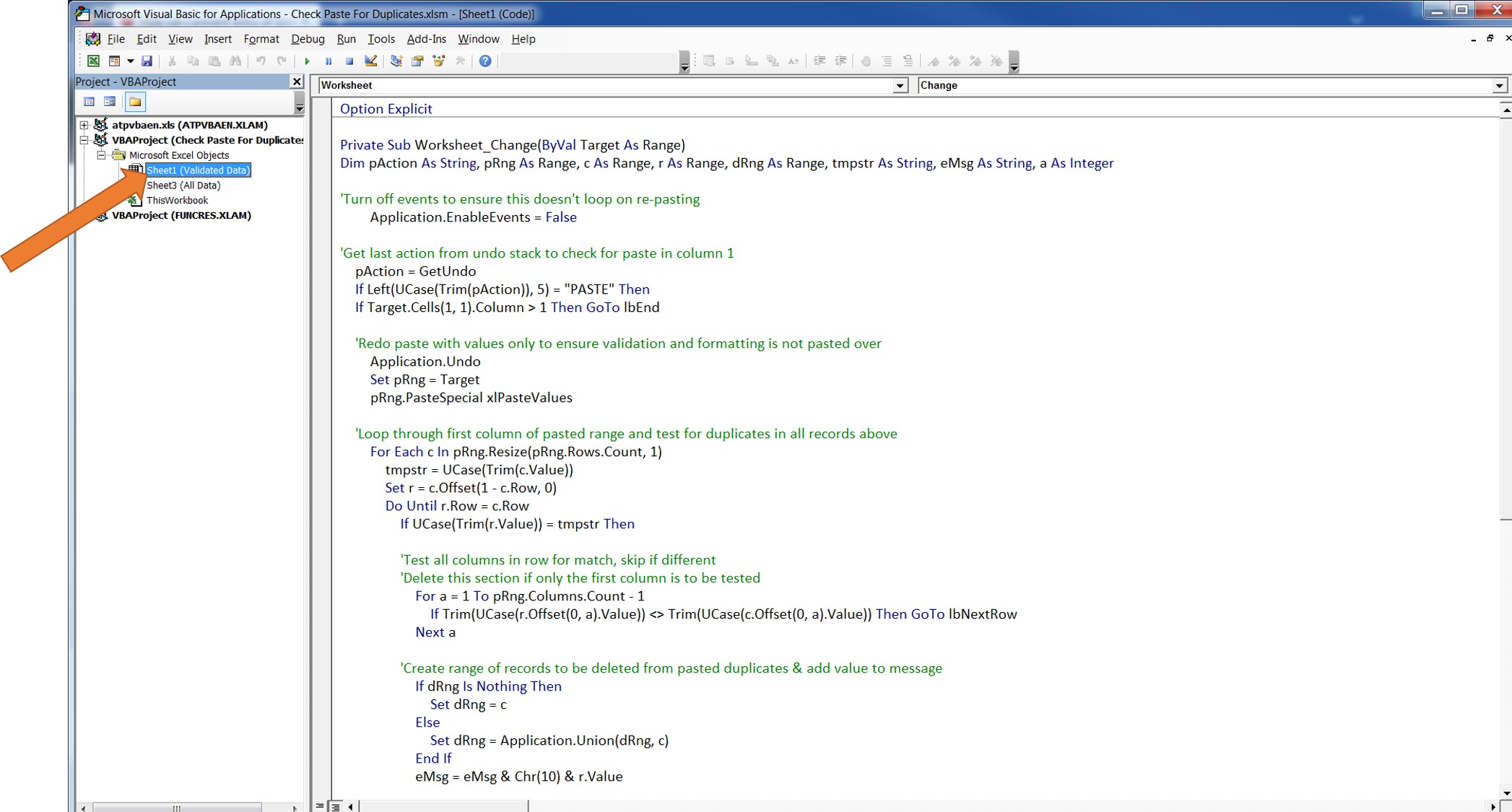
Task: Click code pane vertical scrollbar down arrow
Action: (1506, 793)
